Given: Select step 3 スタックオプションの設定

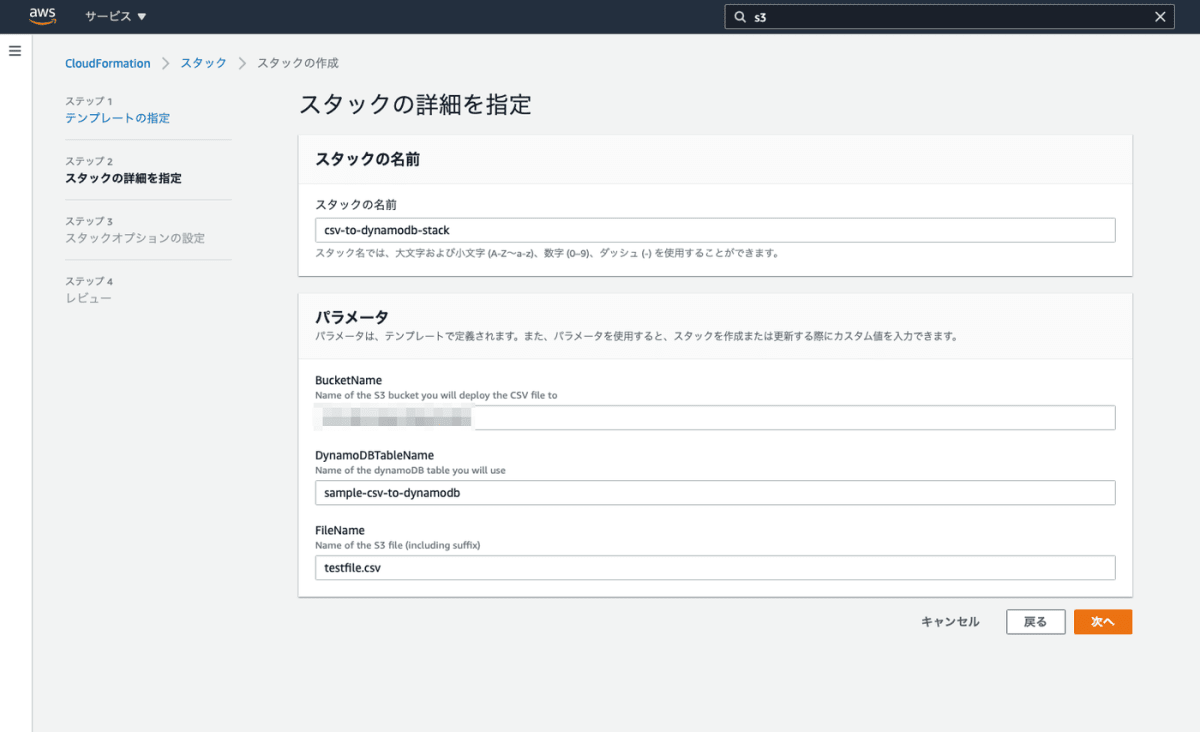Looking at the screenshot, I should pos(135,238).
